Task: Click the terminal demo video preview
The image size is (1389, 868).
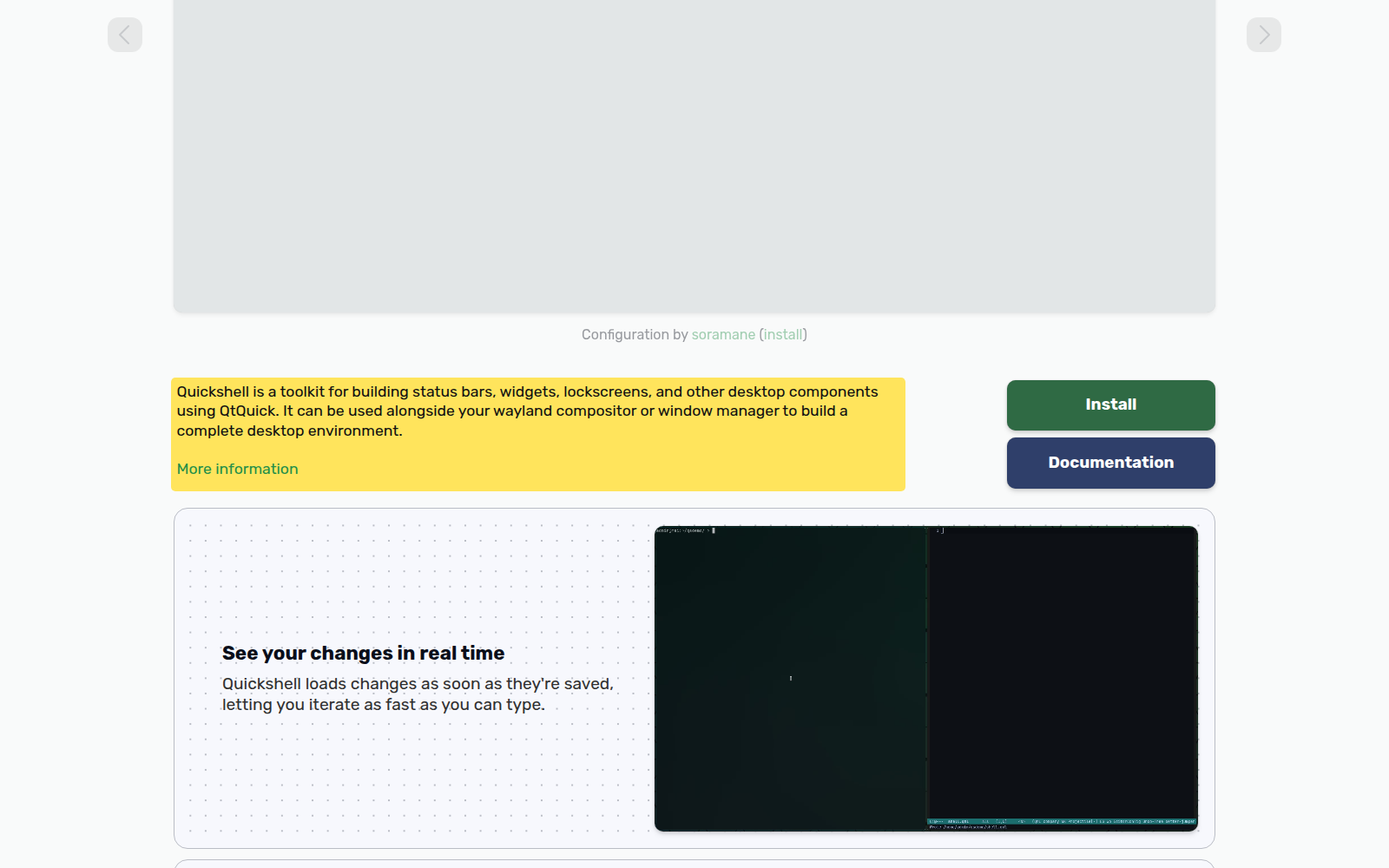Action: pyautogui.click(x=926, y=679)
